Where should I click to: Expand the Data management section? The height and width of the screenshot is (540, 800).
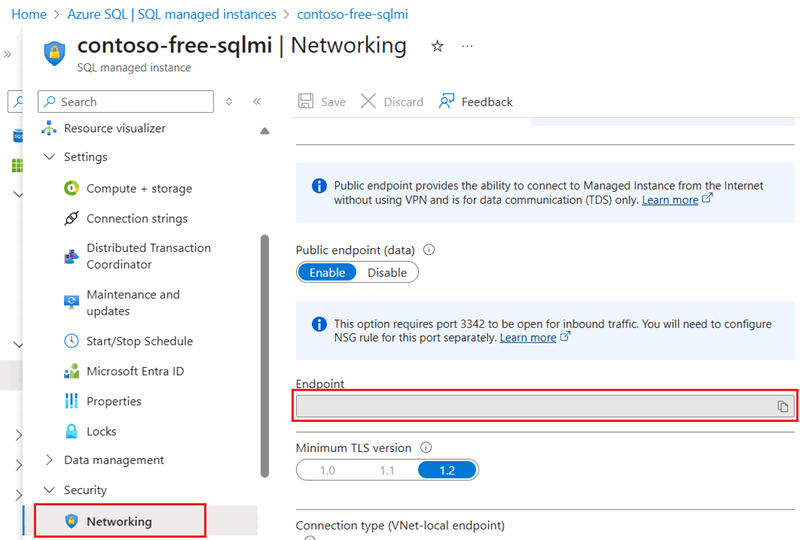click(49, 460)
